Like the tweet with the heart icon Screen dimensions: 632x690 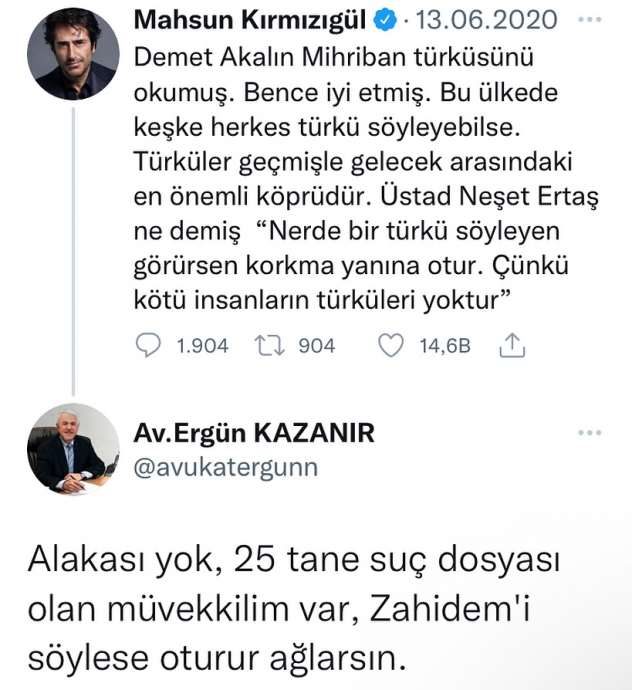click(392, 346)
